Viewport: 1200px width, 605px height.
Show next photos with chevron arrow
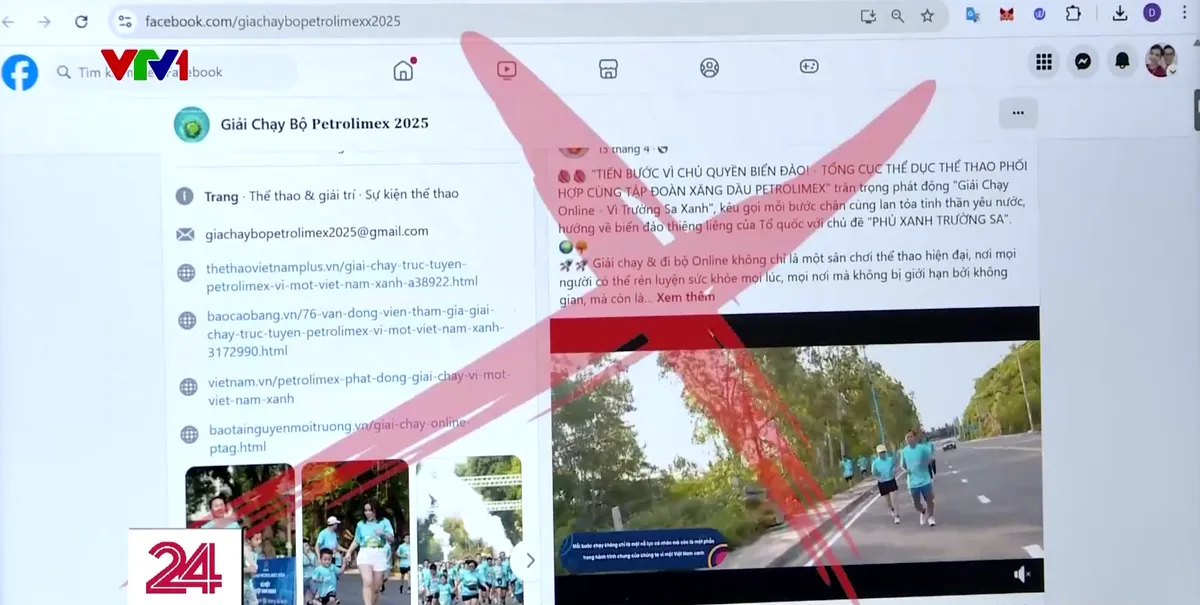tap(530, 561)
